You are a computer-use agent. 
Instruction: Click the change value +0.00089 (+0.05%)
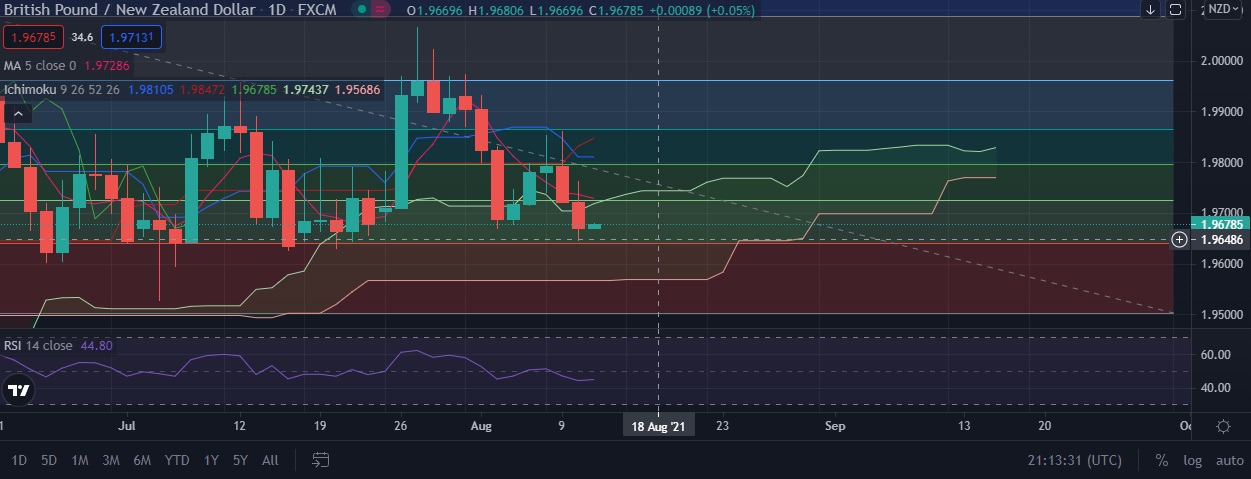(701, 10)
